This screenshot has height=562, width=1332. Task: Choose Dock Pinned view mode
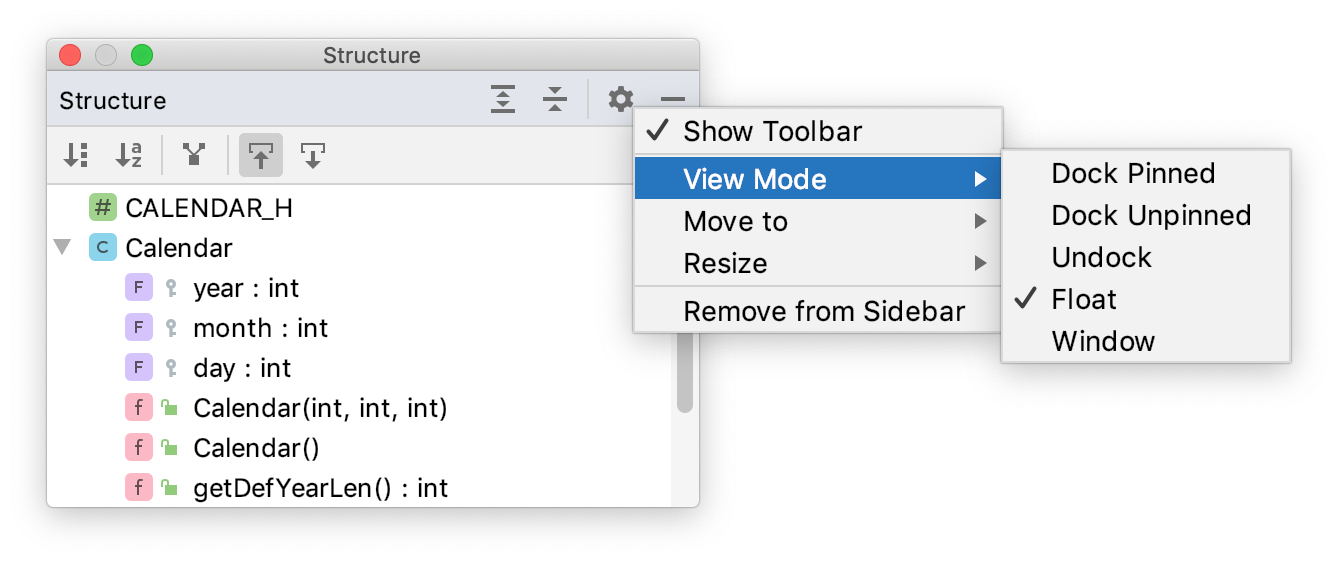tap(1132, 173)
